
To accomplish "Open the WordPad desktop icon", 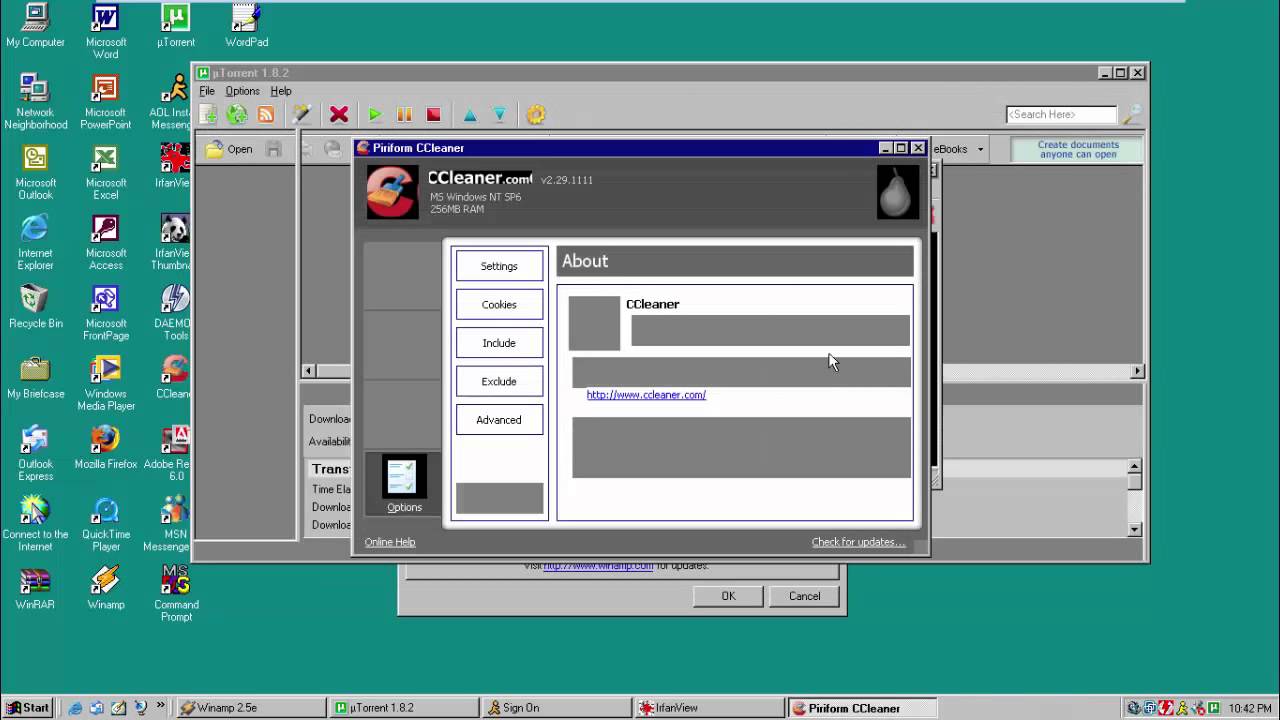I will pyautogui.click(x=246, y=26).
